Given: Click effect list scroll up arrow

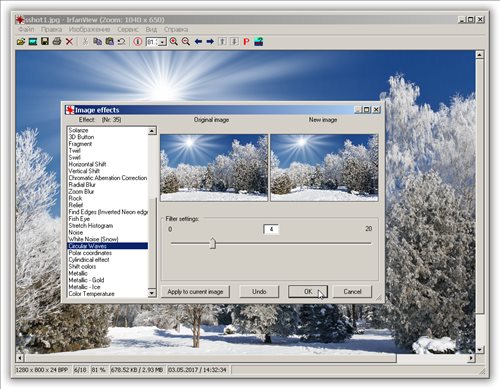Looking at the screenshot, I should click(x=152, y=131).
